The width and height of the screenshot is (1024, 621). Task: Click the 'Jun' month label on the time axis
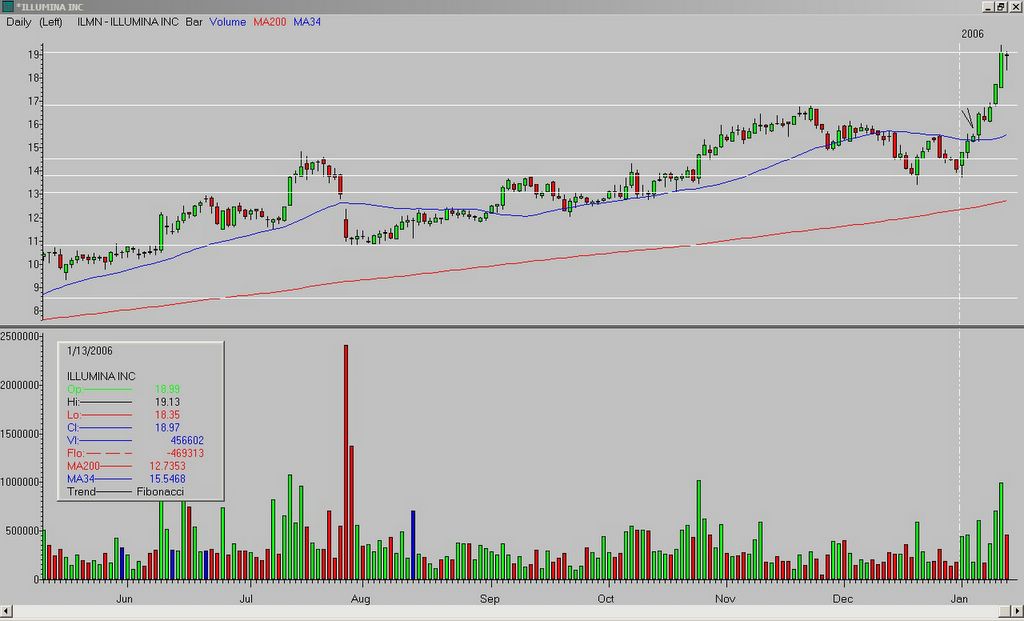(124, 599)
